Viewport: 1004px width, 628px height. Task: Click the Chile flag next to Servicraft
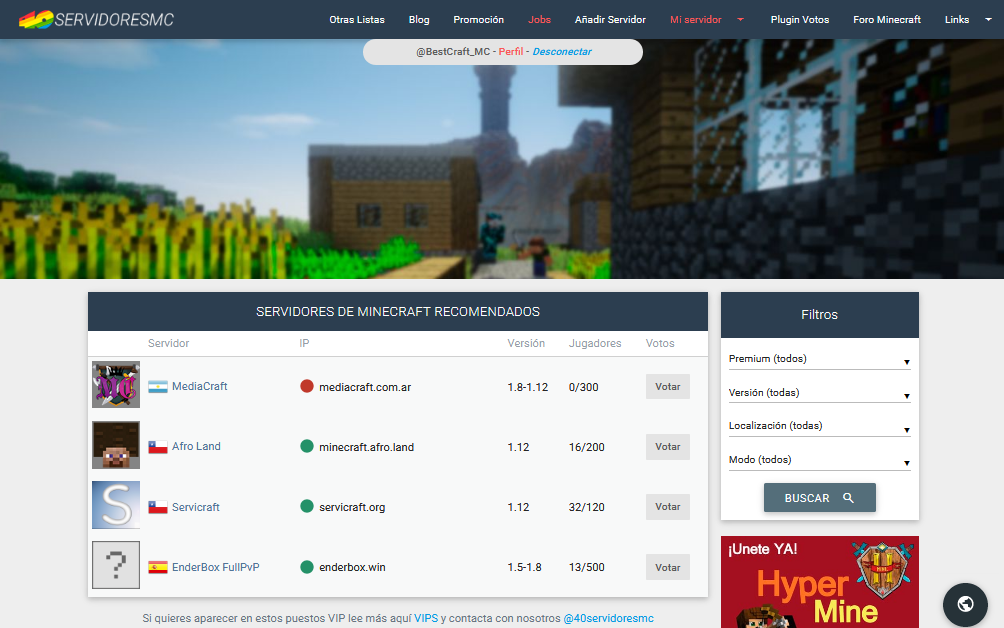click(x=158, y=507)
